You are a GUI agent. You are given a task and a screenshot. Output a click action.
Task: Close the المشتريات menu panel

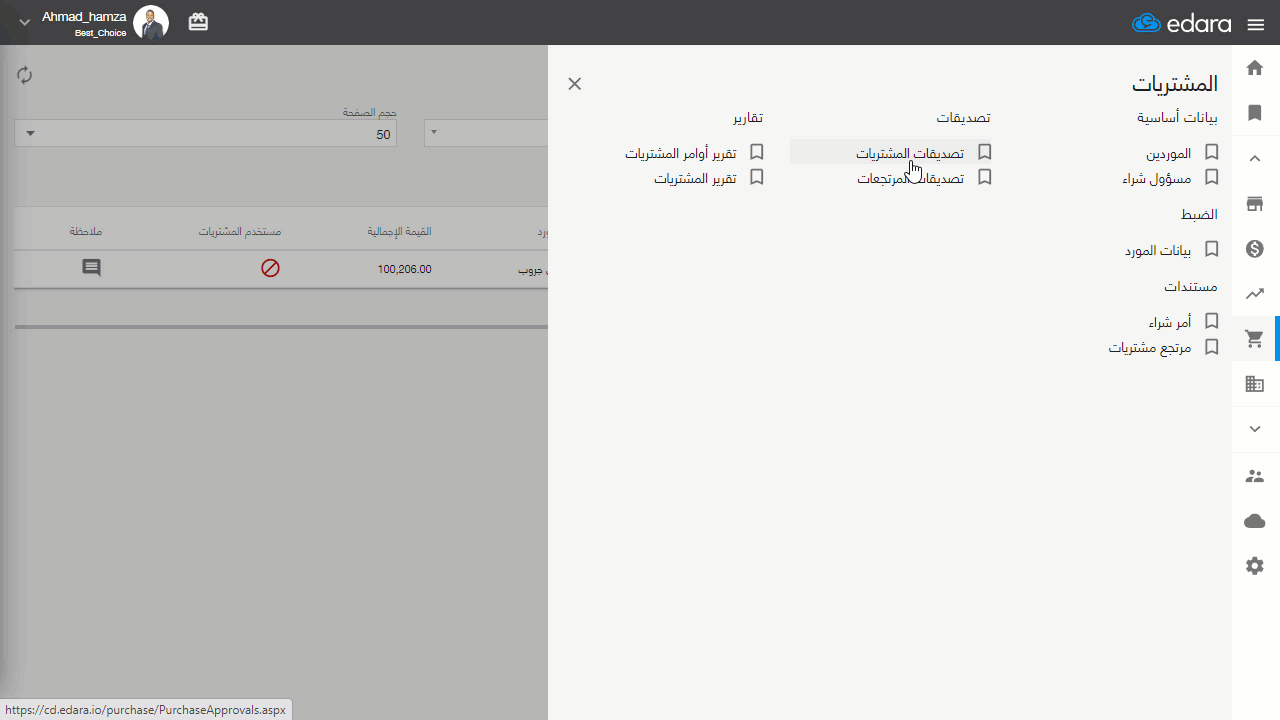point(575,84)
